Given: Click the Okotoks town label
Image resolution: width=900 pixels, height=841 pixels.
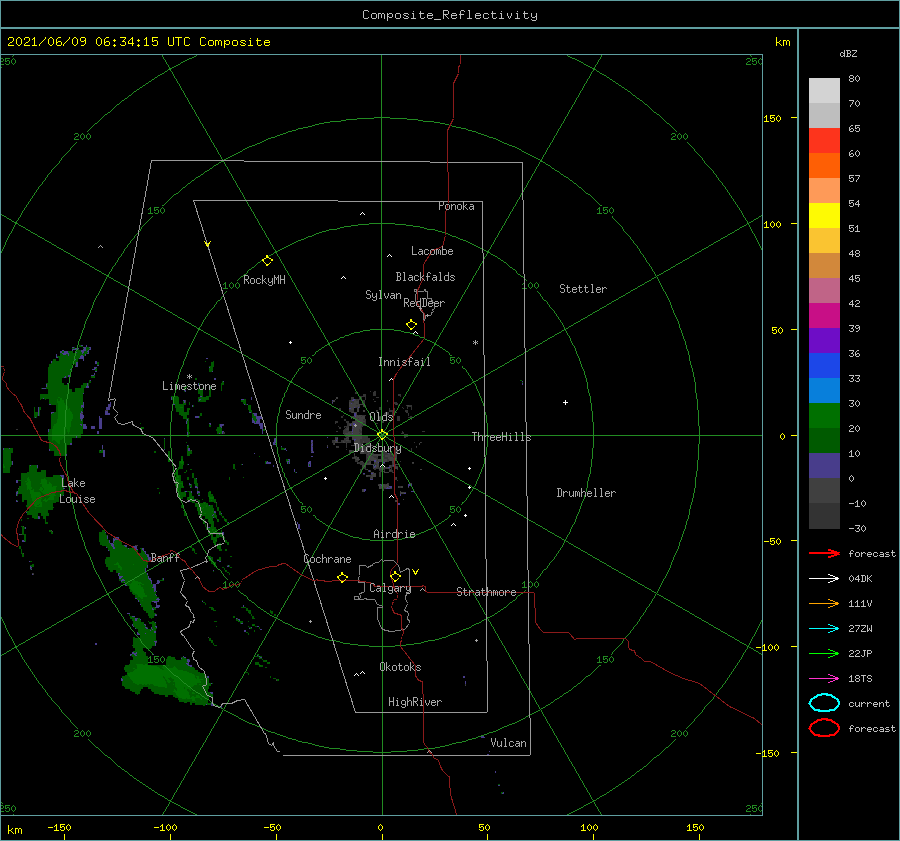Looking at the screenshot, I should coord(400,667).
